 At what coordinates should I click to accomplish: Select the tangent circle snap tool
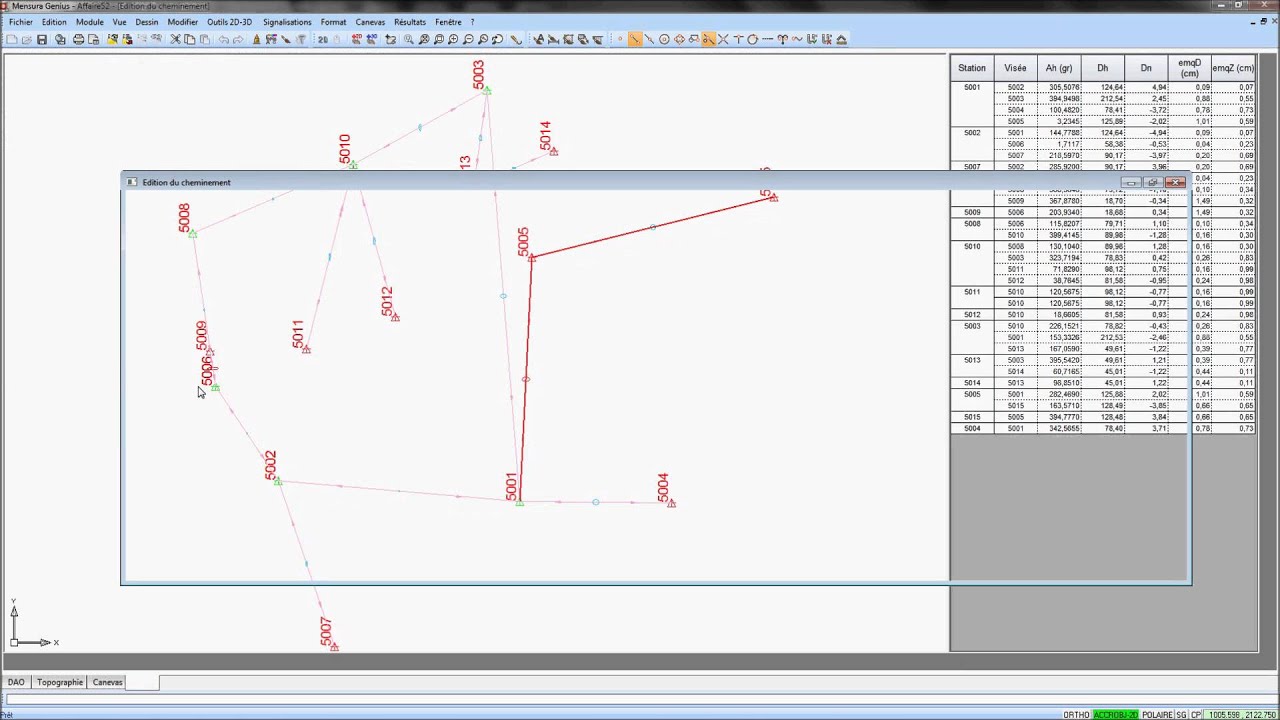pyautogui.click(x=752, y=39)
